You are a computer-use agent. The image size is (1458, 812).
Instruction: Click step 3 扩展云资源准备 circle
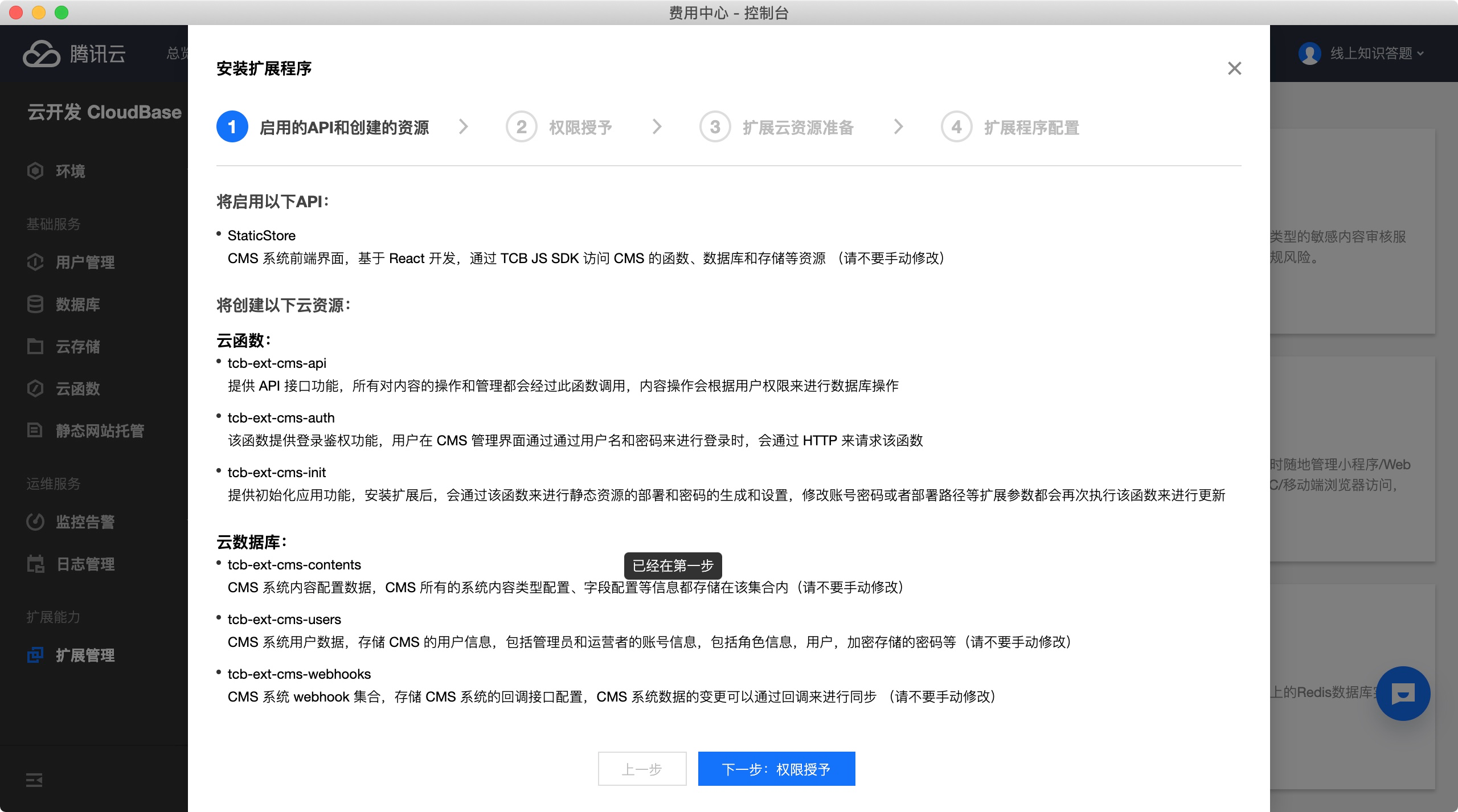point(715,126)
